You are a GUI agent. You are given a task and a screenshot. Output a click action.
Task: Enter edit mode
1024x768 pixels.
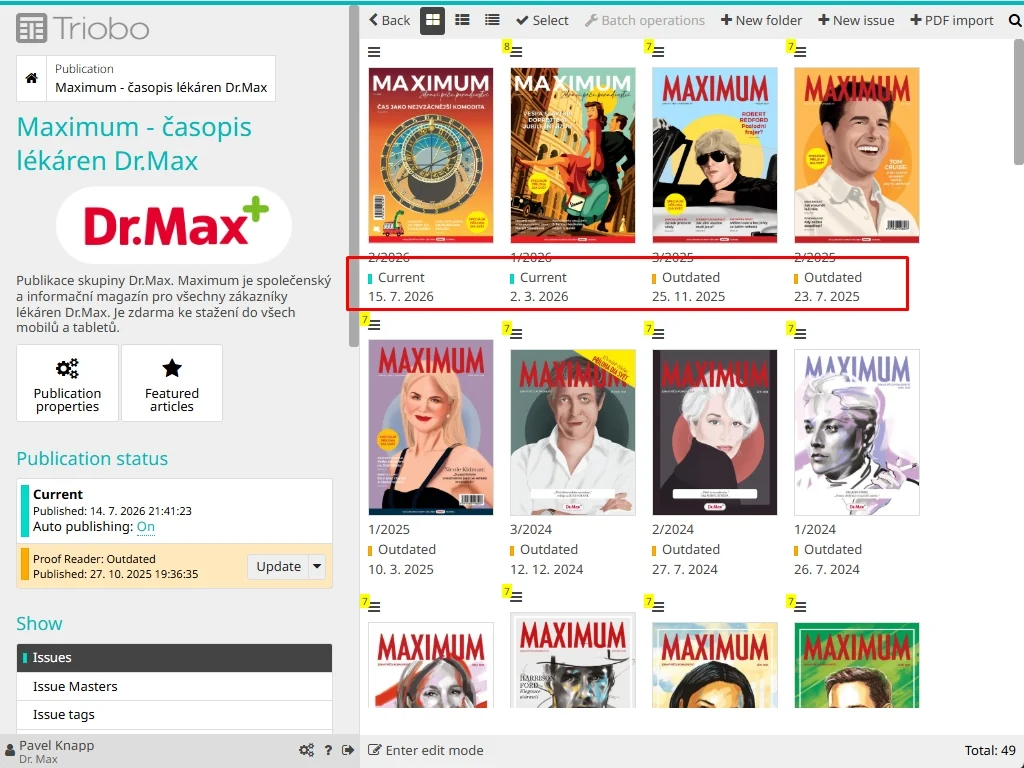pyautogui.click(x=426, y=750)
